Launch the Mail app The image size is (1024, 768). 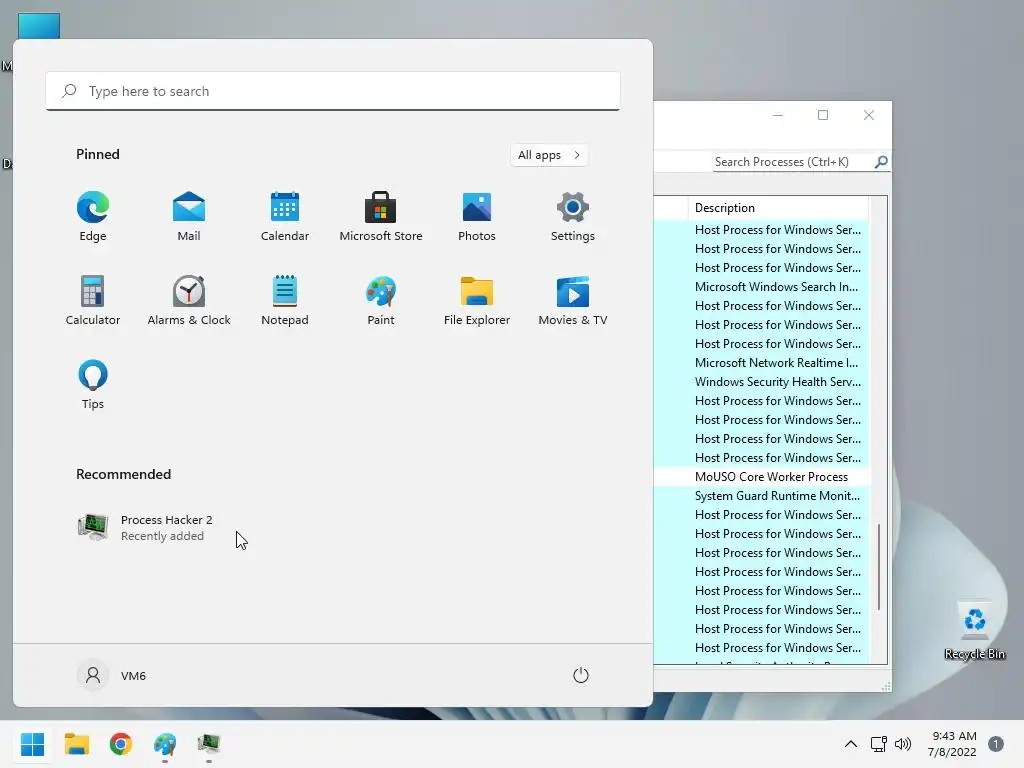[189, 217]
